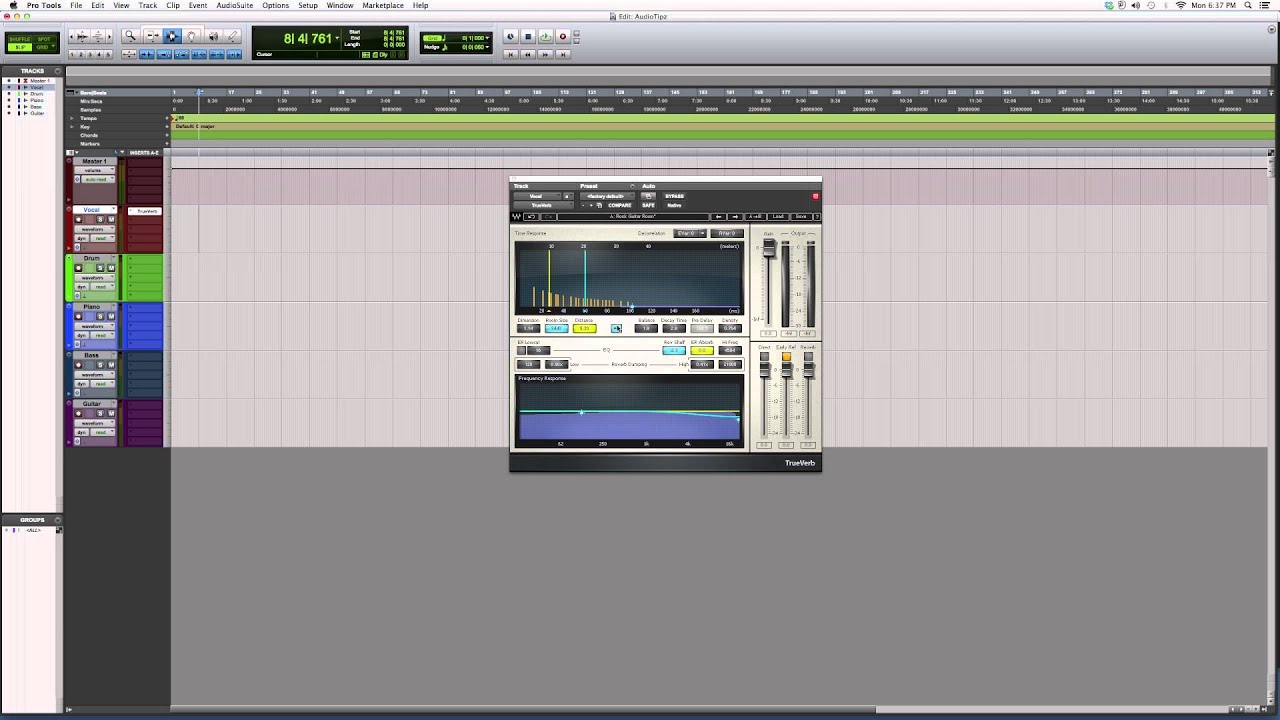Open the Nudge value dropdown
This screenshot has width=1280, height=720.
pyautogui.click(x=487, y=47)
